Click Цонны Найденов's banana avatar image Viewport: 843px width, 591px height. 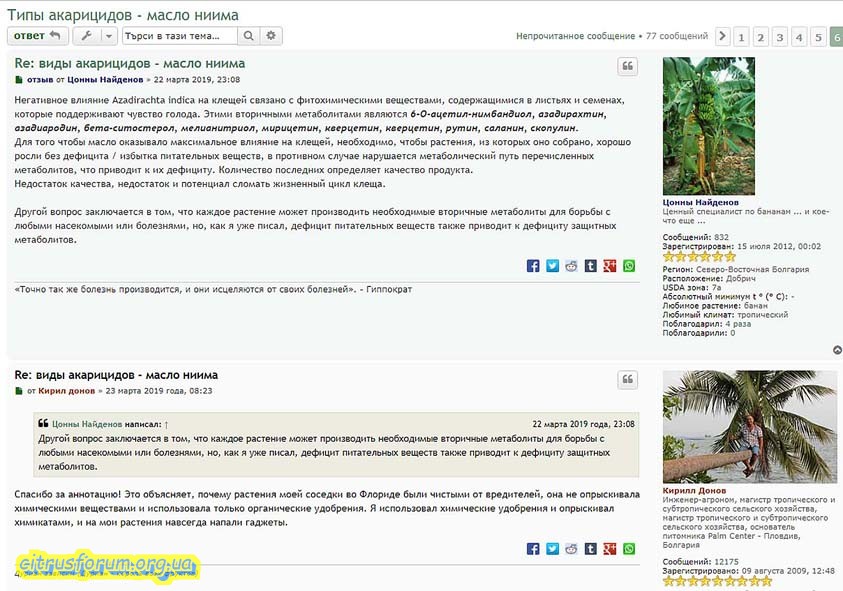[709, 126]
